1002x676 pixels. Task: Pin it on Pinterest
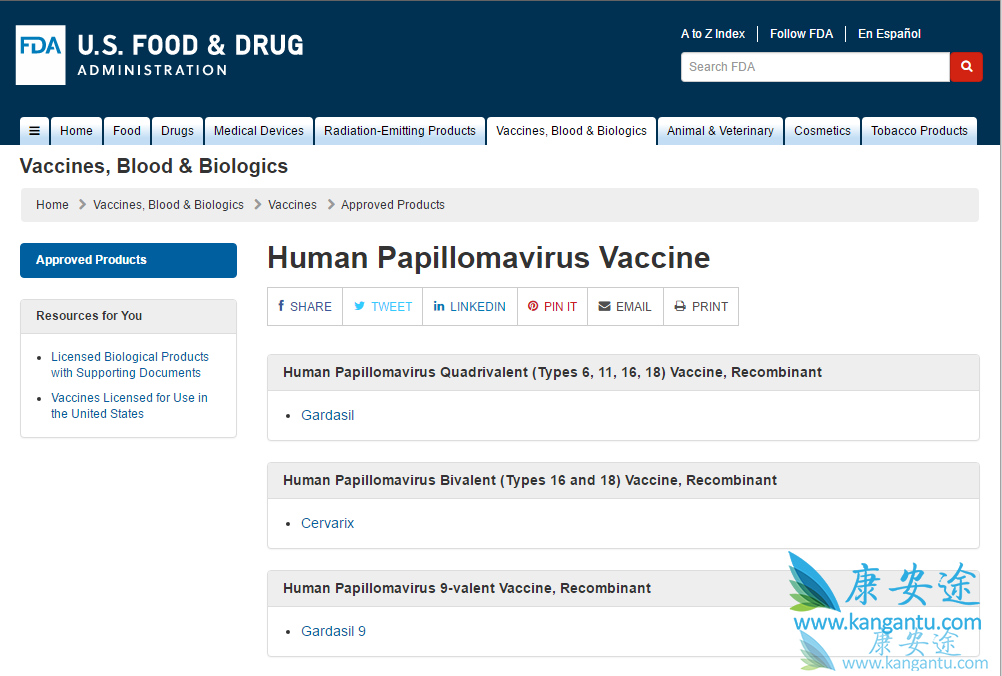pyautogui.click(x=552, y=307)
